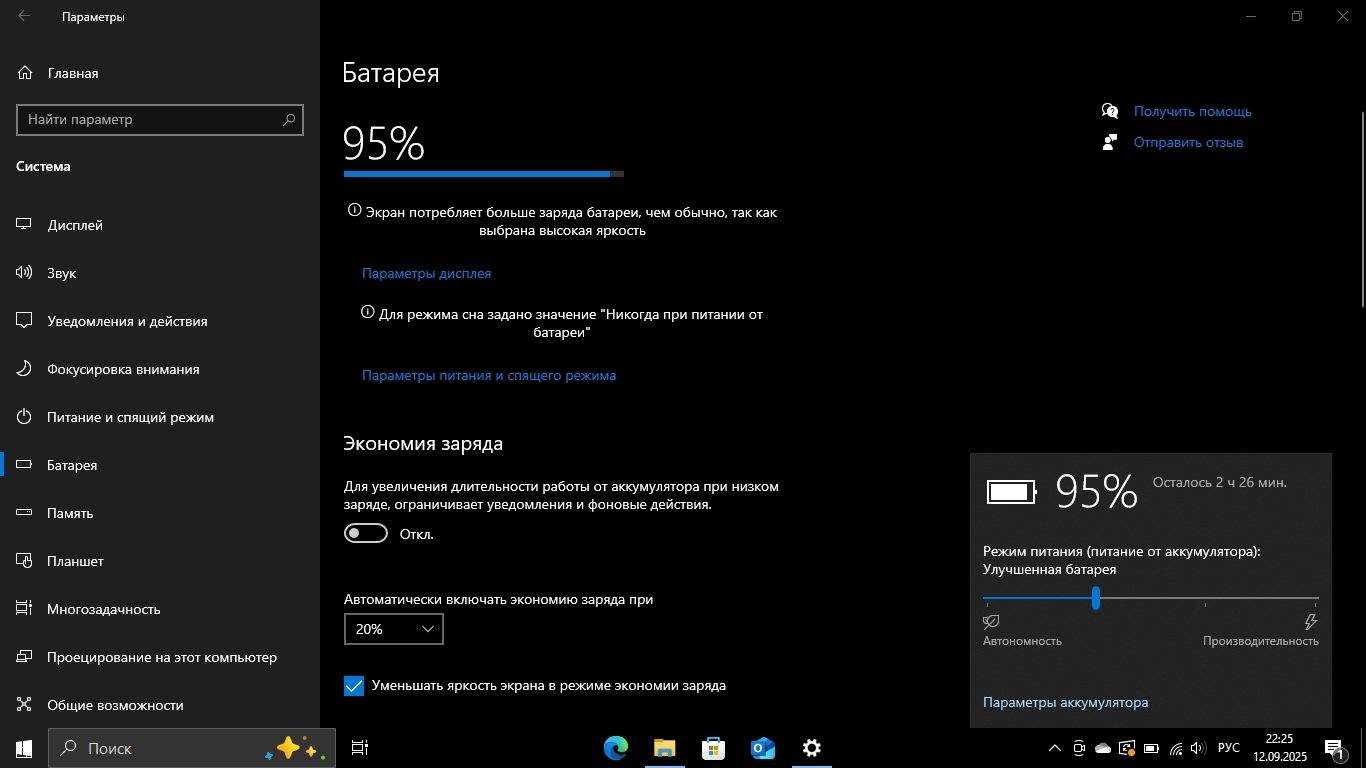Toggle the Экономия заряда switch
Image resolution: width=1366 pixels, height=768 pixels.
pos(366,534)
